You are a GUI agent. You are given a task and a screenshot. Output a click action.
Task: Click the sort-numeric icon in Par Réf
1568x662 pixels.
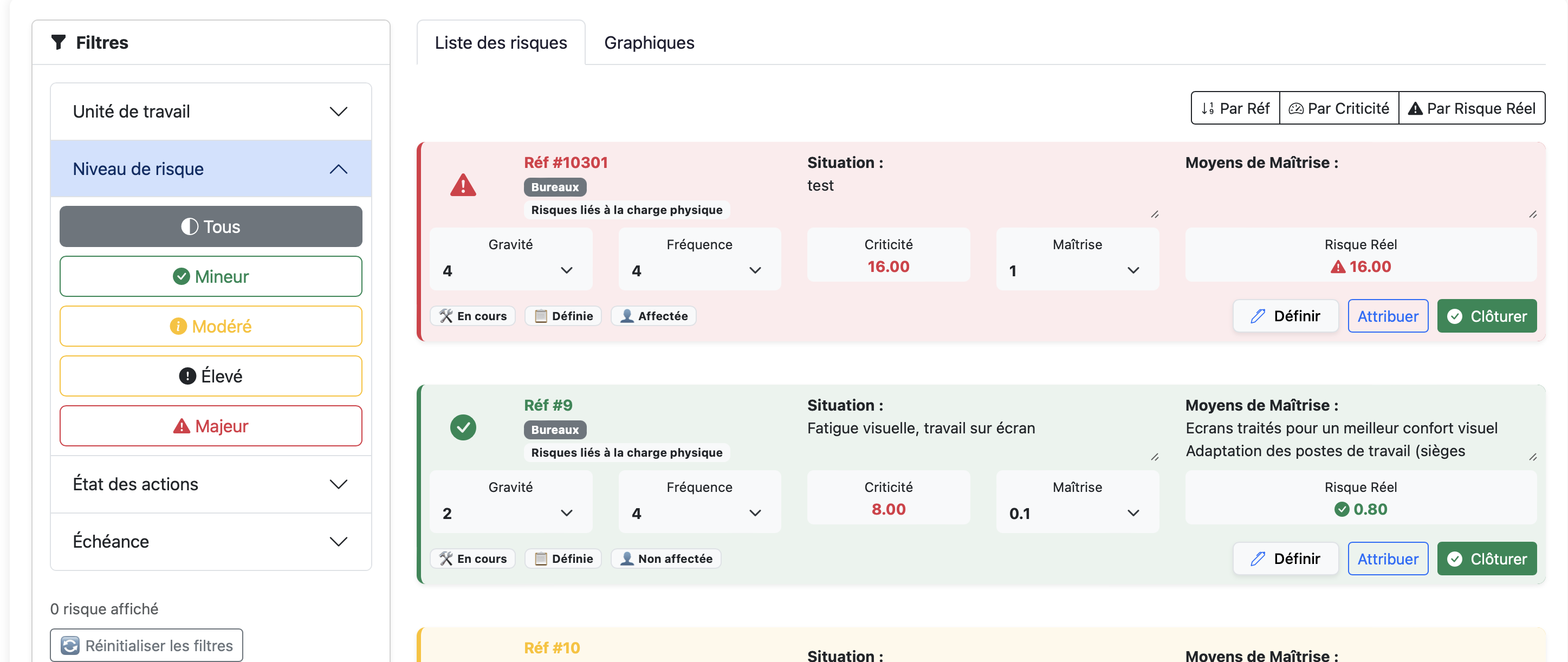click(x=1208, y=108)
